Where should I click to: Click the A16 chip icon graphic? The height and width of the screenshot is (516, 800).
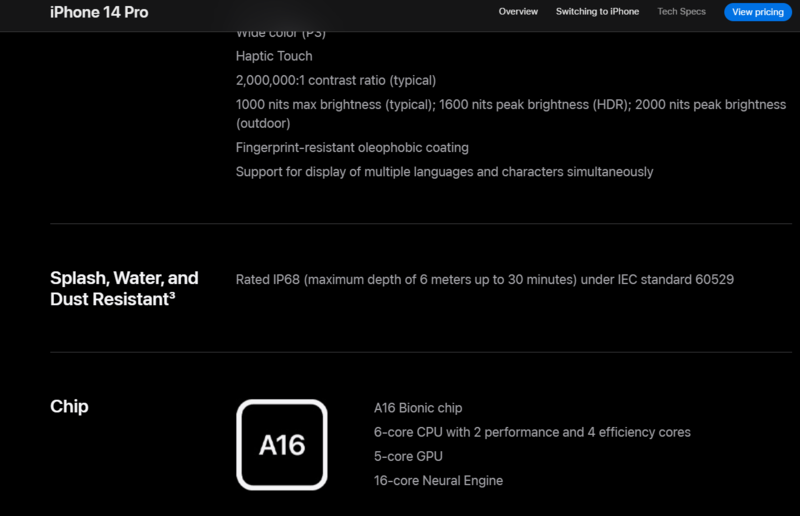pos(282,445)
